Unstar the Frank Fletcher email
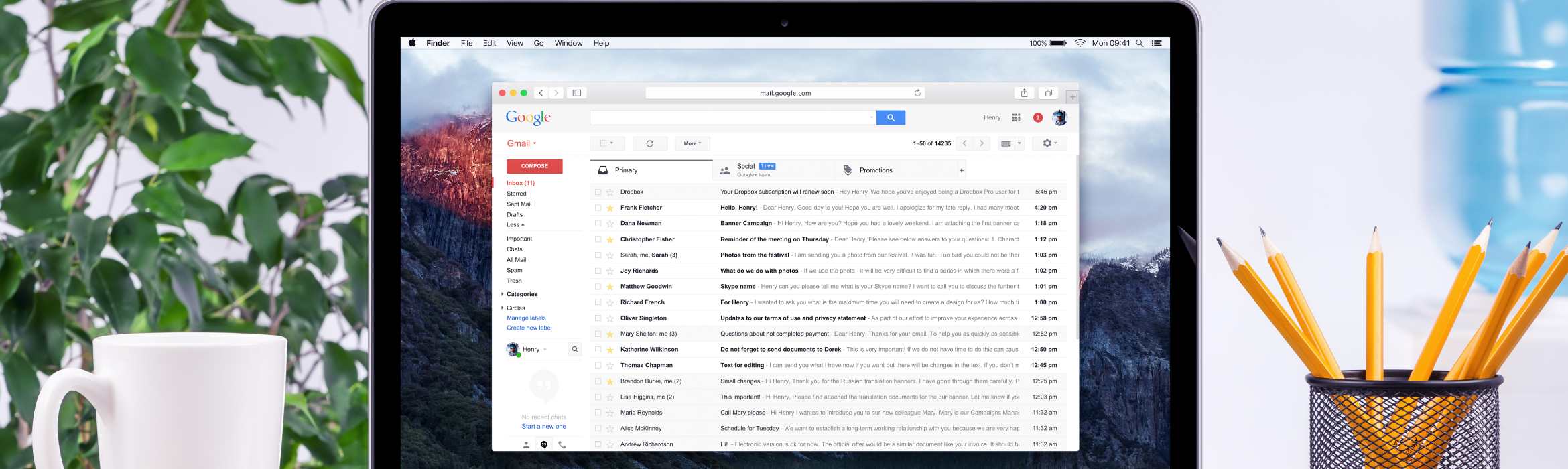 point(610,208)
